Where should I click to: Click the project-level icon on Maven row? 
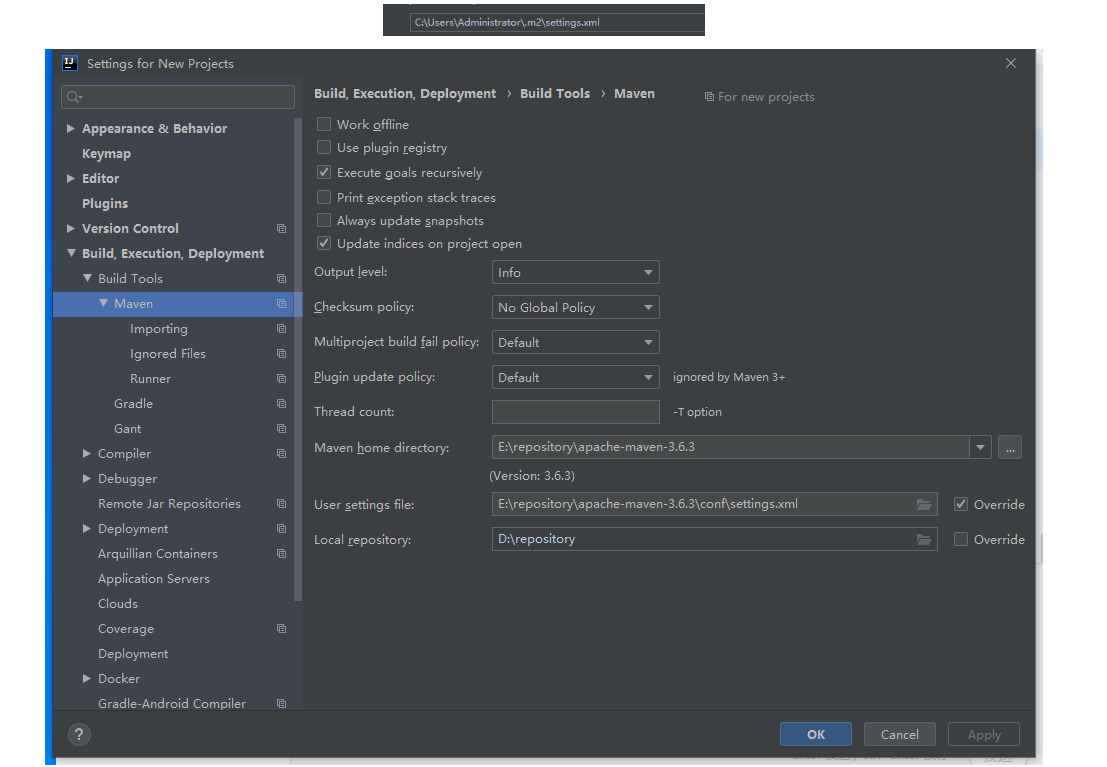282,304
